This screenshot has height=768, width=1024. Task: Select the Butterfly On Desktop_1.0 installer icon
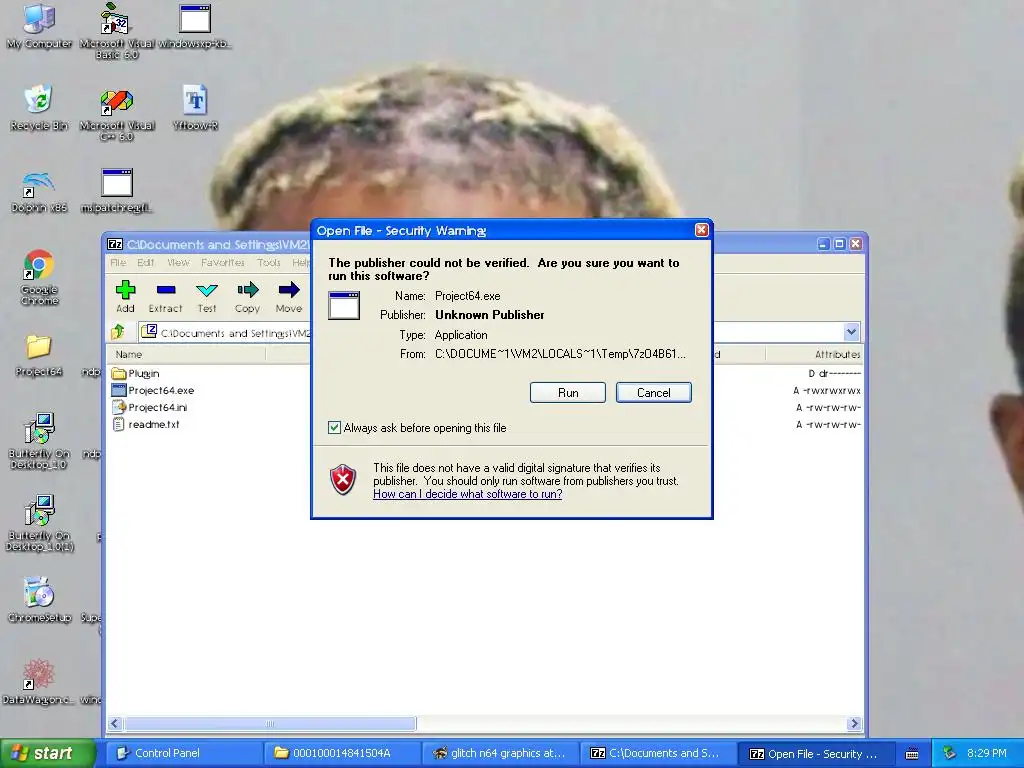tap(39, 441)
